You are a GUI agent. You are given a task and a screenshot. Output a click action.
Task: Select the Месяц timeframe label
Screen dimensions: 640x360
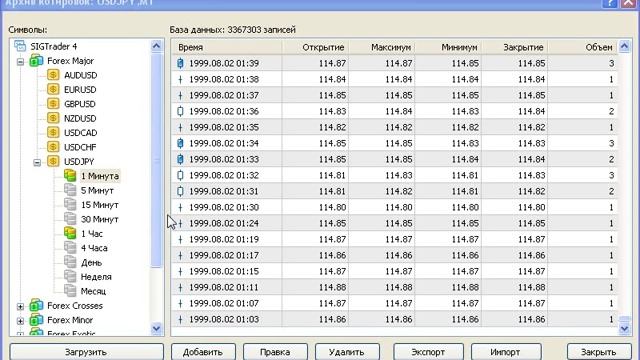(x=93, y=291)
